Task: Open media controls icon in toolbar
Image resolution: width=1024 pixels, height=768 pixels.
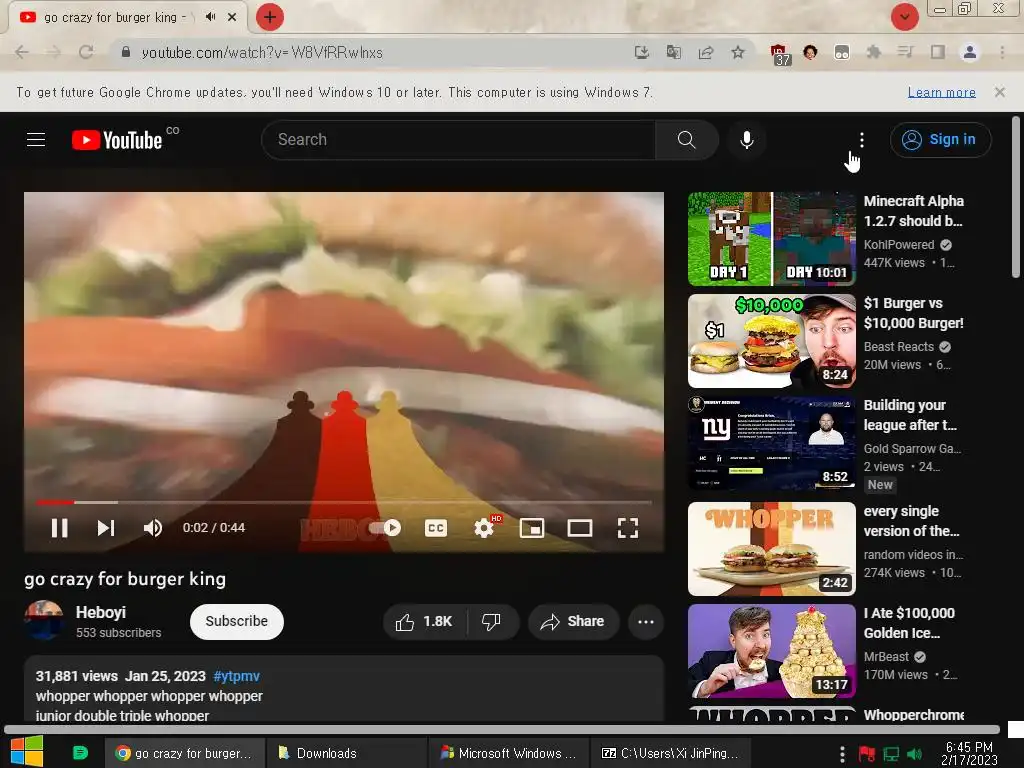Action: [x=905, y=52]
